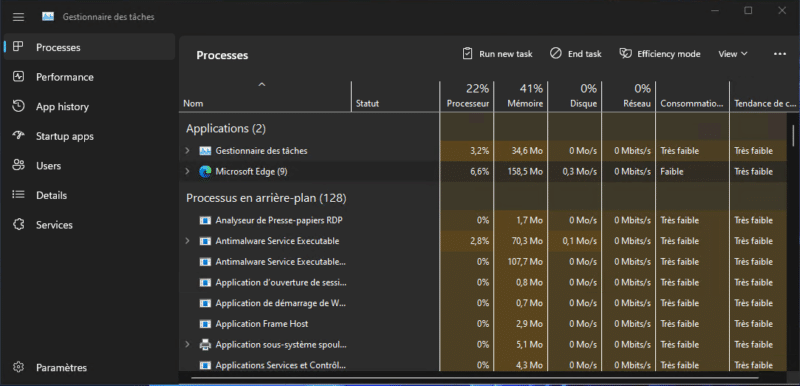Click the Details list icon

[18, 195]
